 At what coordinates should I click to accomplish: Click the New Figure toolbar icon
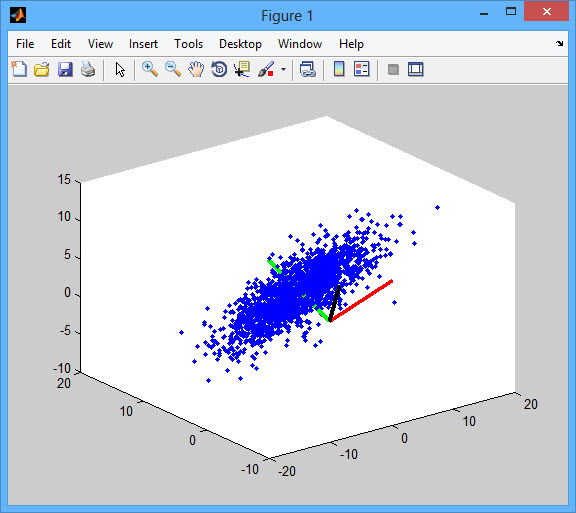pyautogui.click(x=19, y=69)
